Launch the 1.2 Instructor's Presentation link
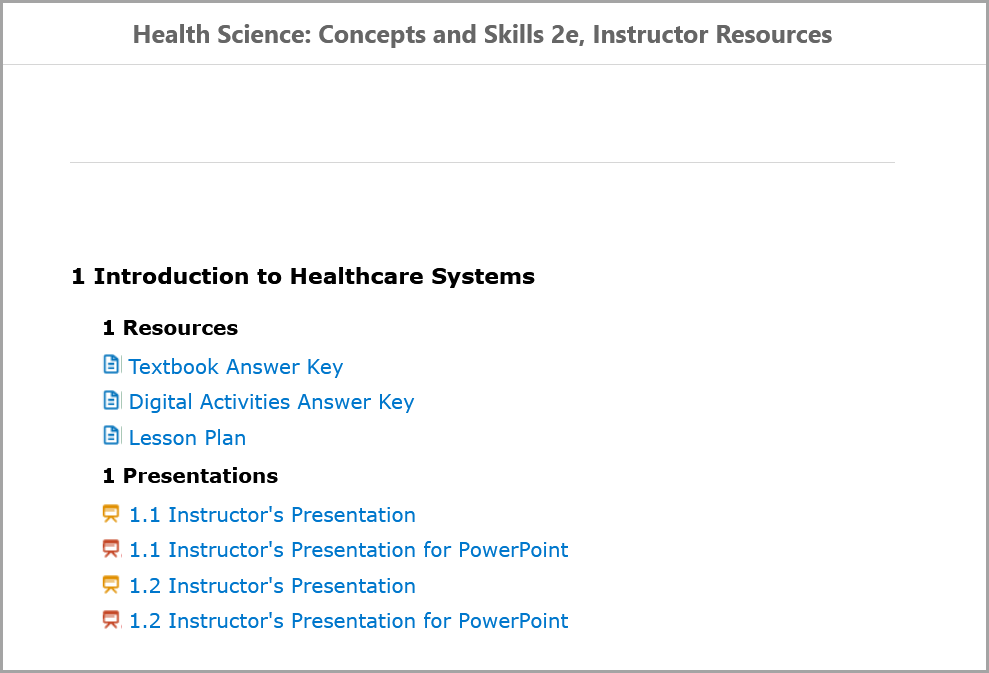This screenshot has width=989, height=673. (272, 586)
